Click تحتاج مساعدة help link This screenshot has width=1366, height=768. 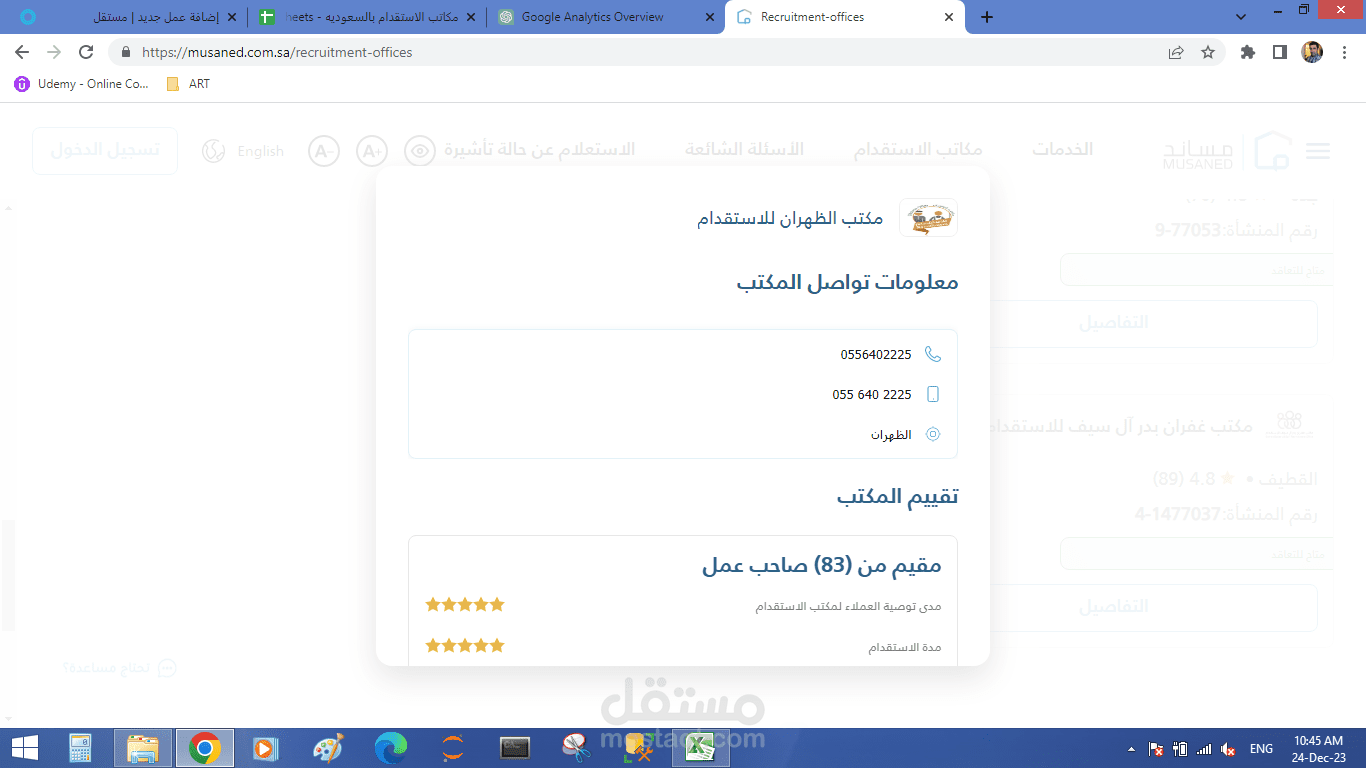(119, 668)
